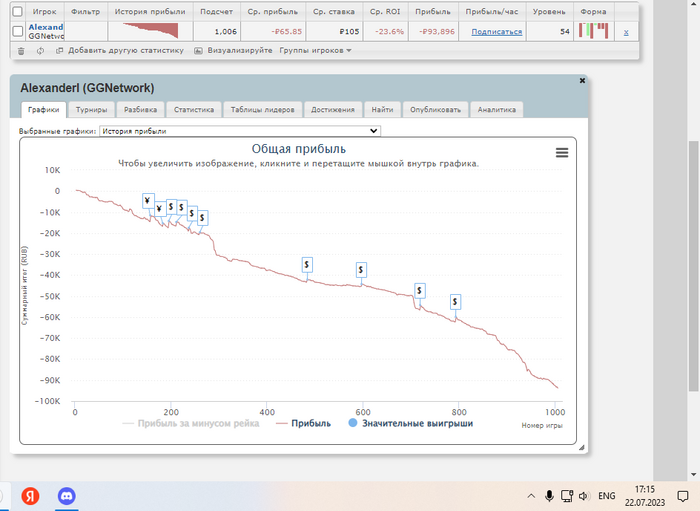The width and height of the screenshot is (700, 511).
Task: Open the notification center icon
Action: [x=683, y=496]
